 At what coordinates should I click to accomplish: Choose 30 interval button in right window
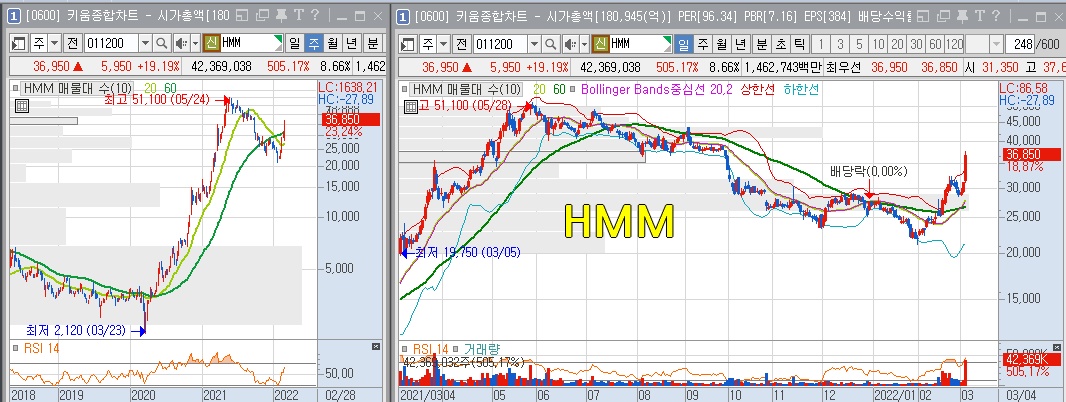pyautogui.click(x=916, y=44)
